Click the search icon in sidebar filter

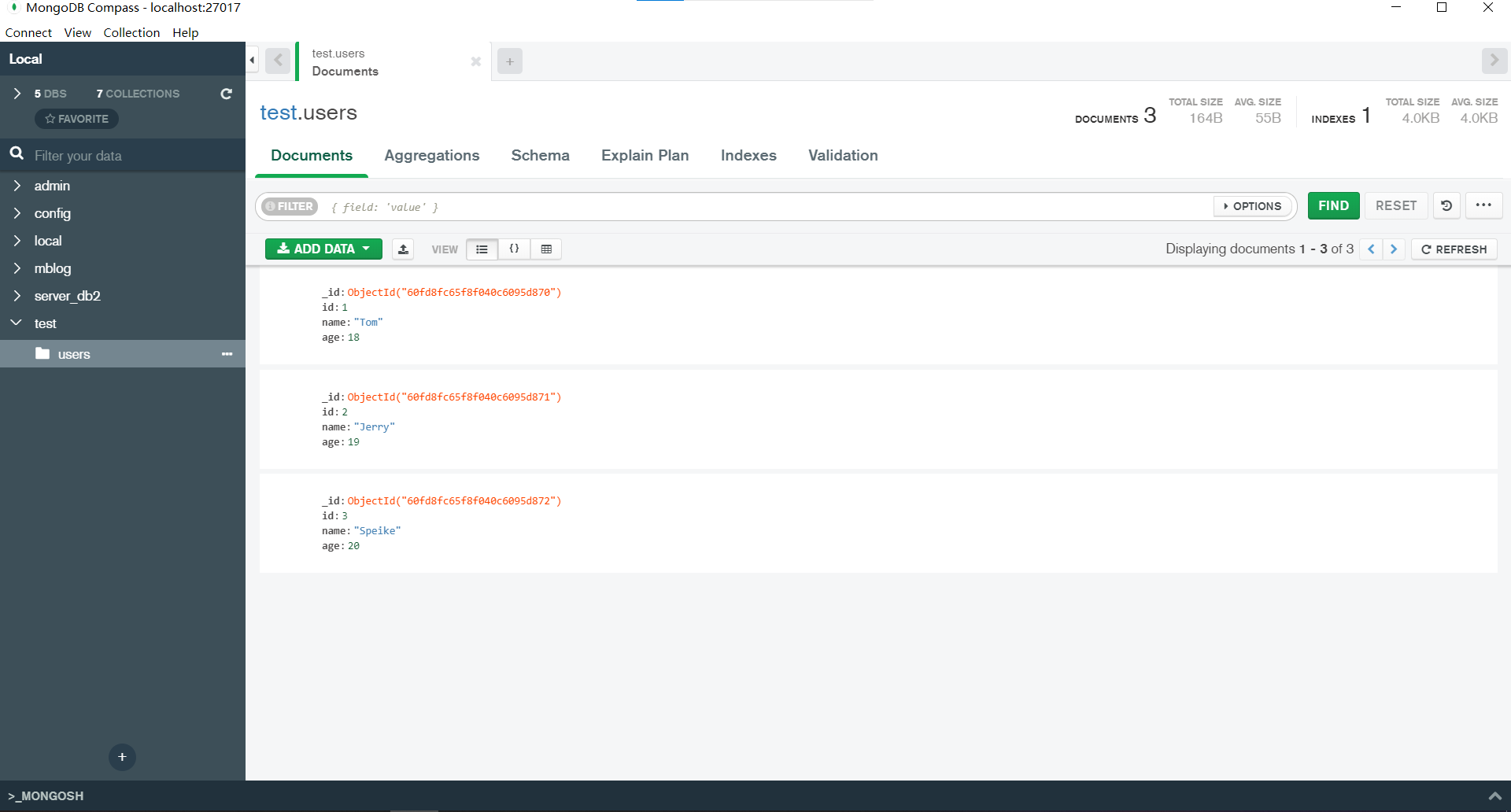[x=17, y=153]
